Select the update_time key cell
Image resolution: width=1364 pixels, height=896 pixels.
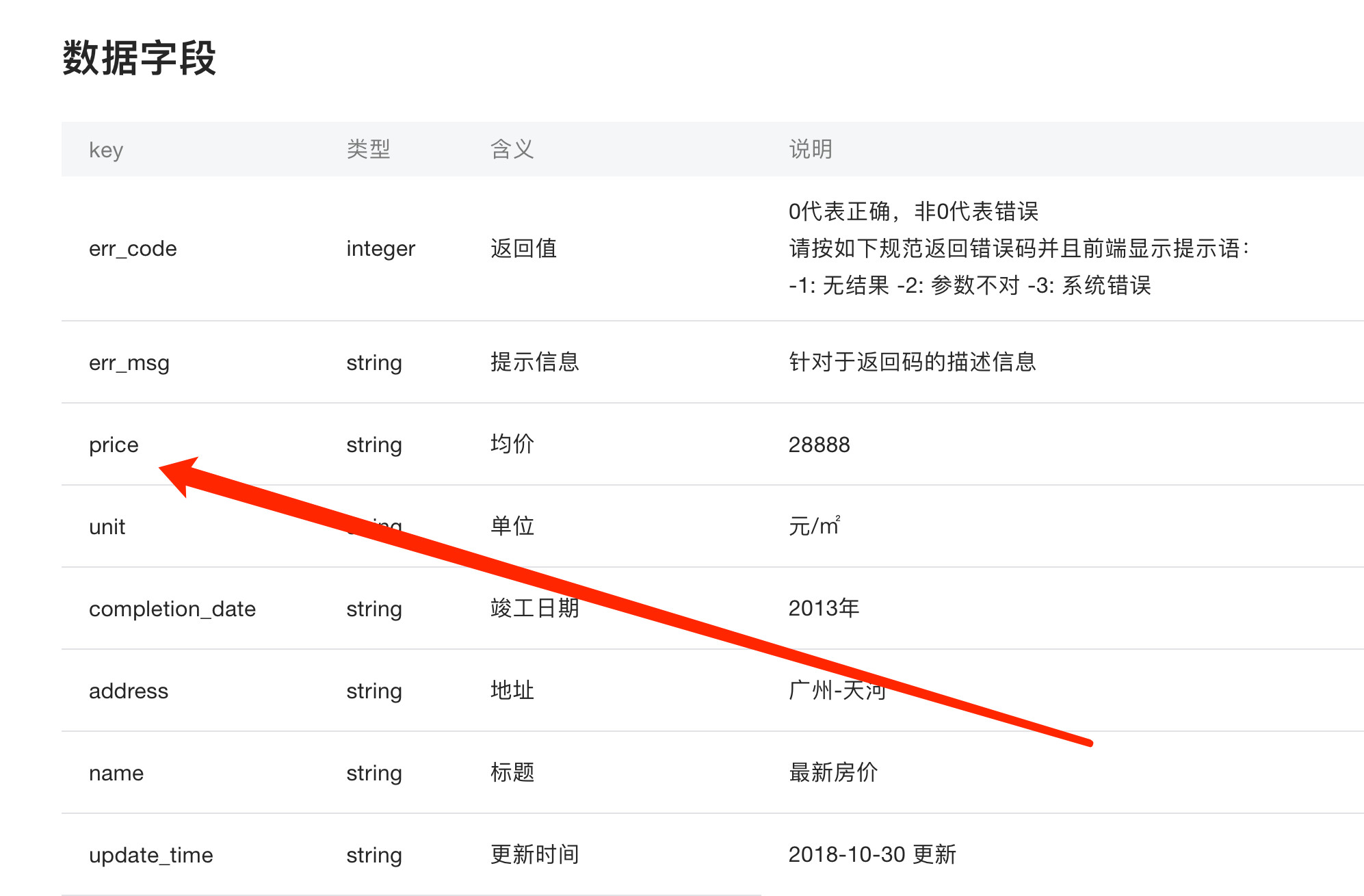pos(150,855)
